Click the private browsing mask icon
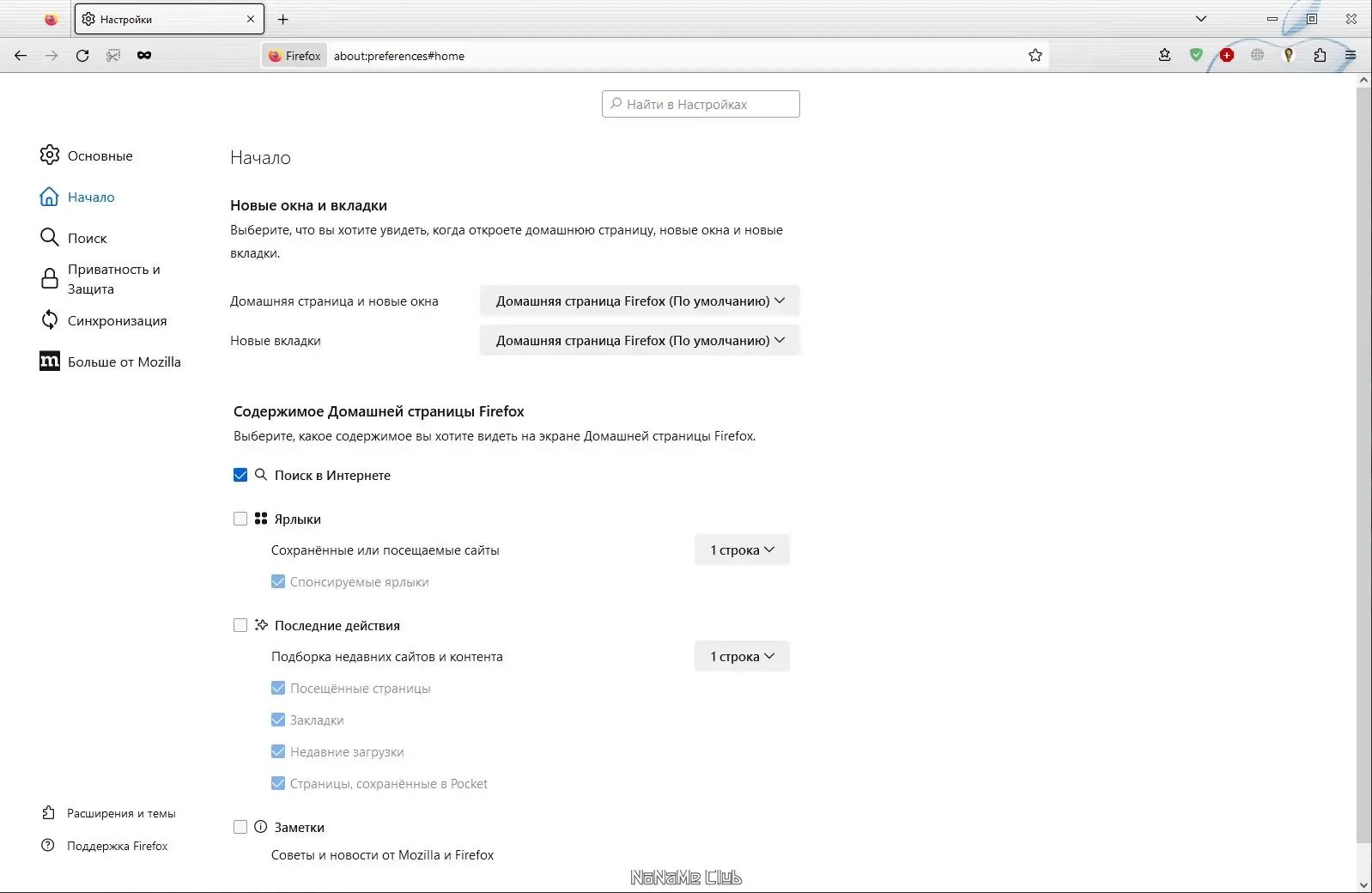Viewport: 1372px width, 893px height. (144, 56)
